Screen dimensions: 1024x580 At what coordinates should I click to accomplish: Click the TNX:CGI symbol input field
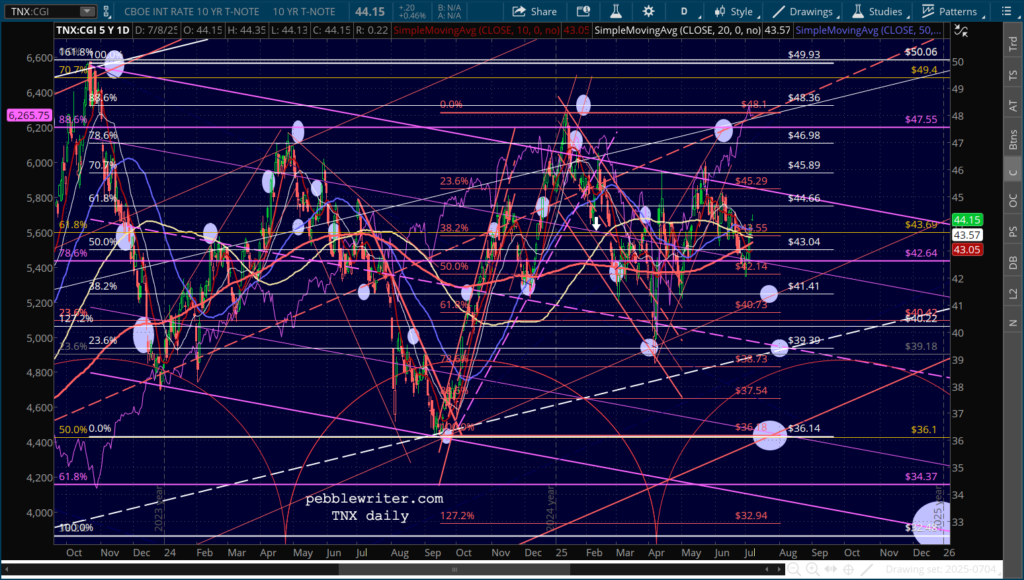(38, 11)
